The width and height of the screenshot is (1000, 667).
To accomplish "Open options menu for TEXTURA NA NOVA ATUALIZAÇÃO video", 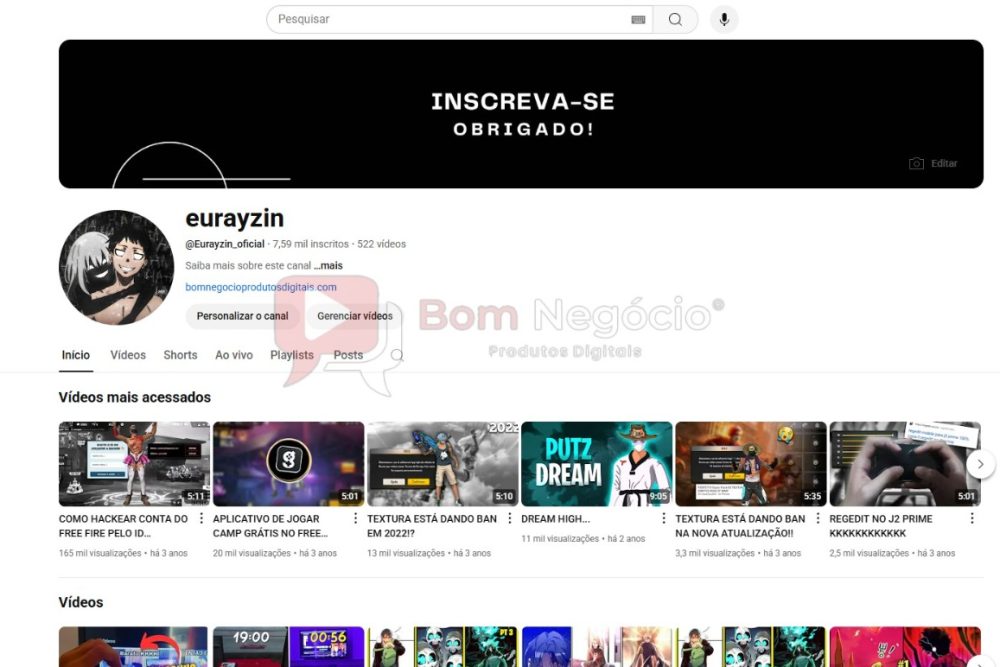I will click(818, 518).
